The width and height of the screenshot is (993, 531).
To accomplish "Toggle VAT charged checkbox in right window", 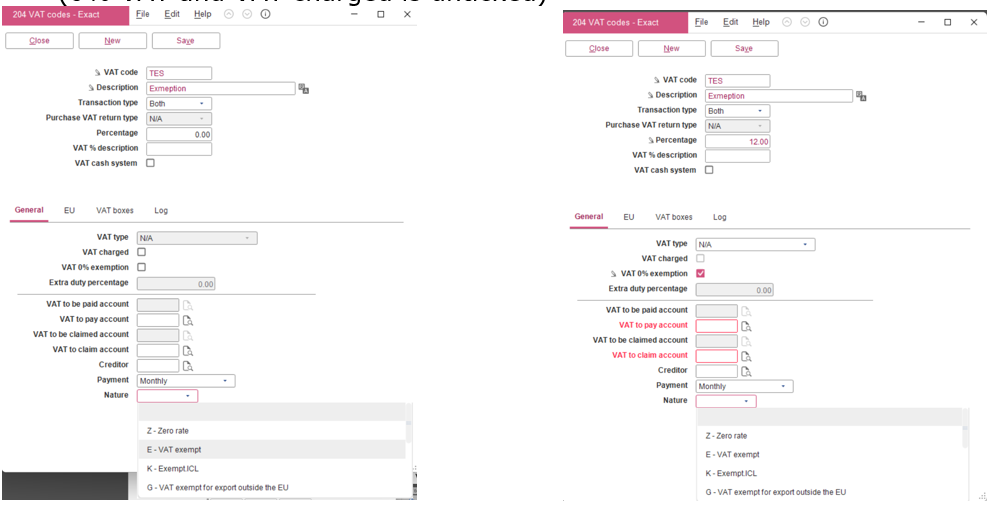I will (700, 259).
